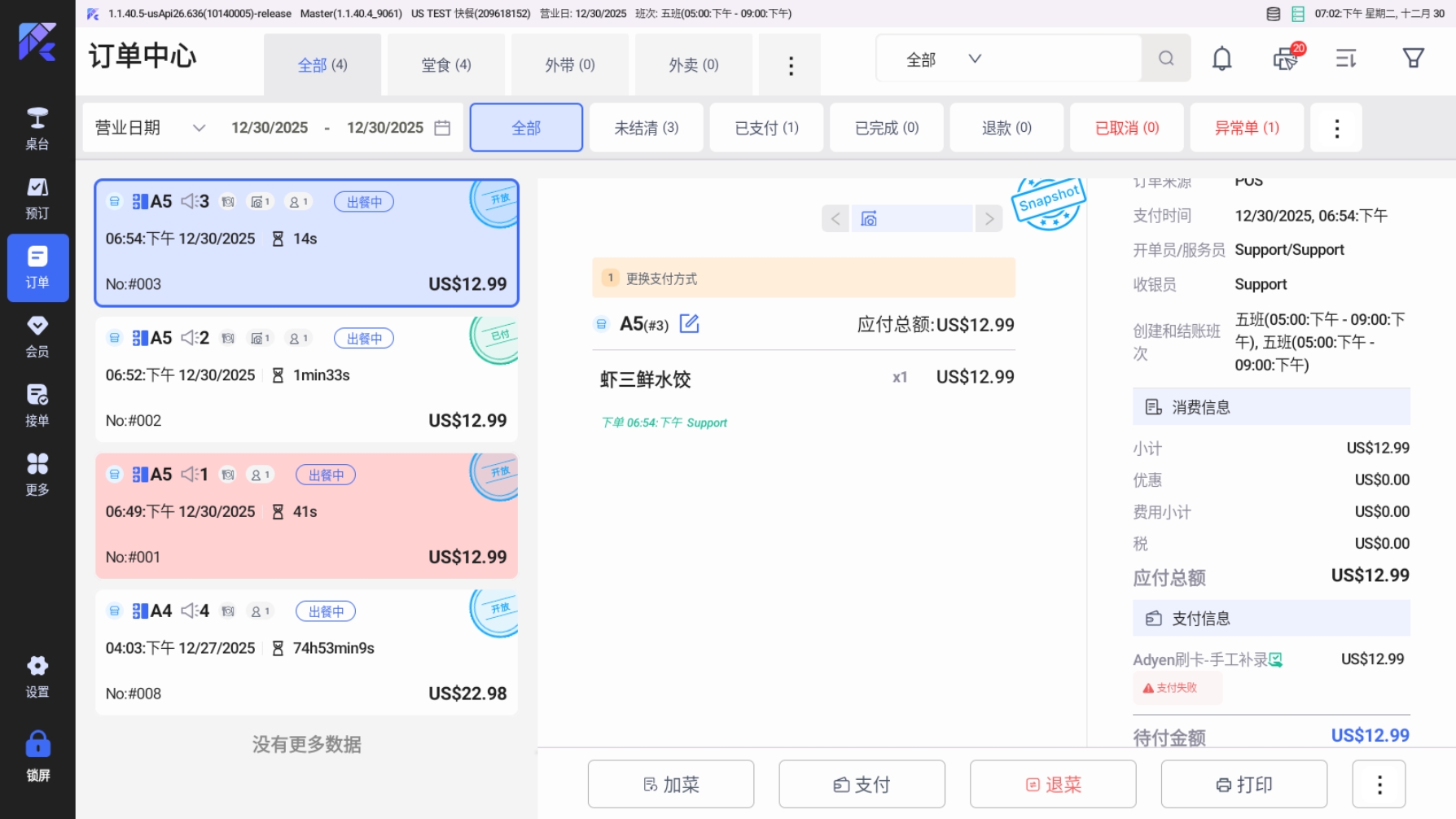Expand more status filters three-dot menu
The height and width of the screenshot is (819, 1456).
(1336, 128)
